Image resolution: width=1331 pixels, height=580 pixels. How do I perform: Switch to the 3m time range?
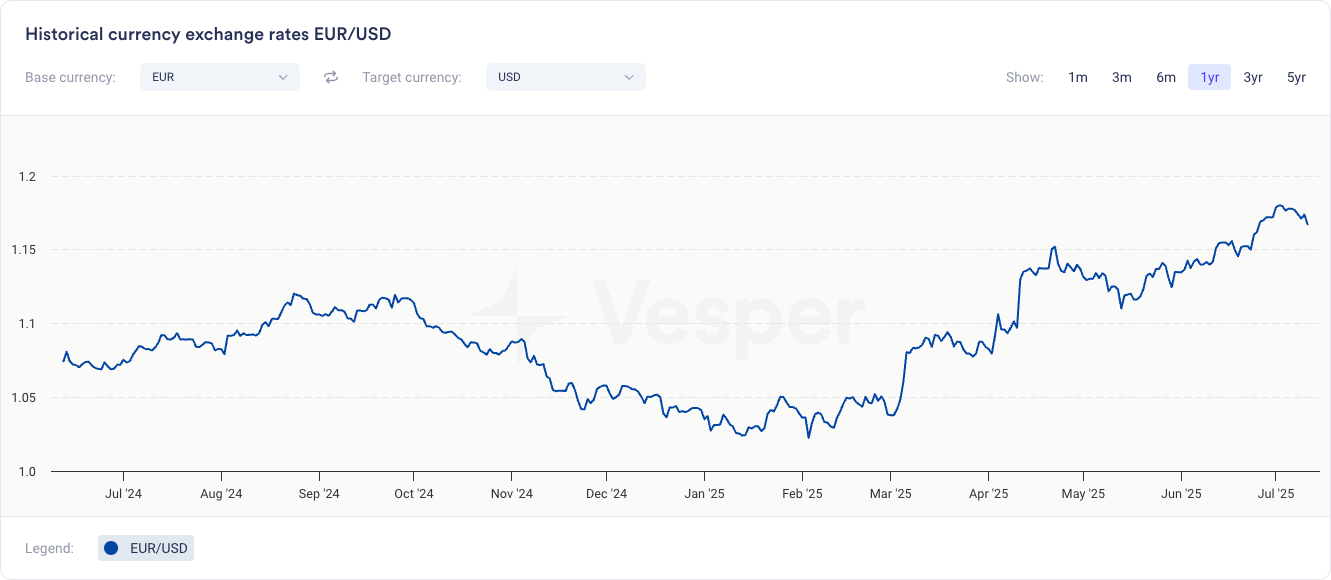1122,77
